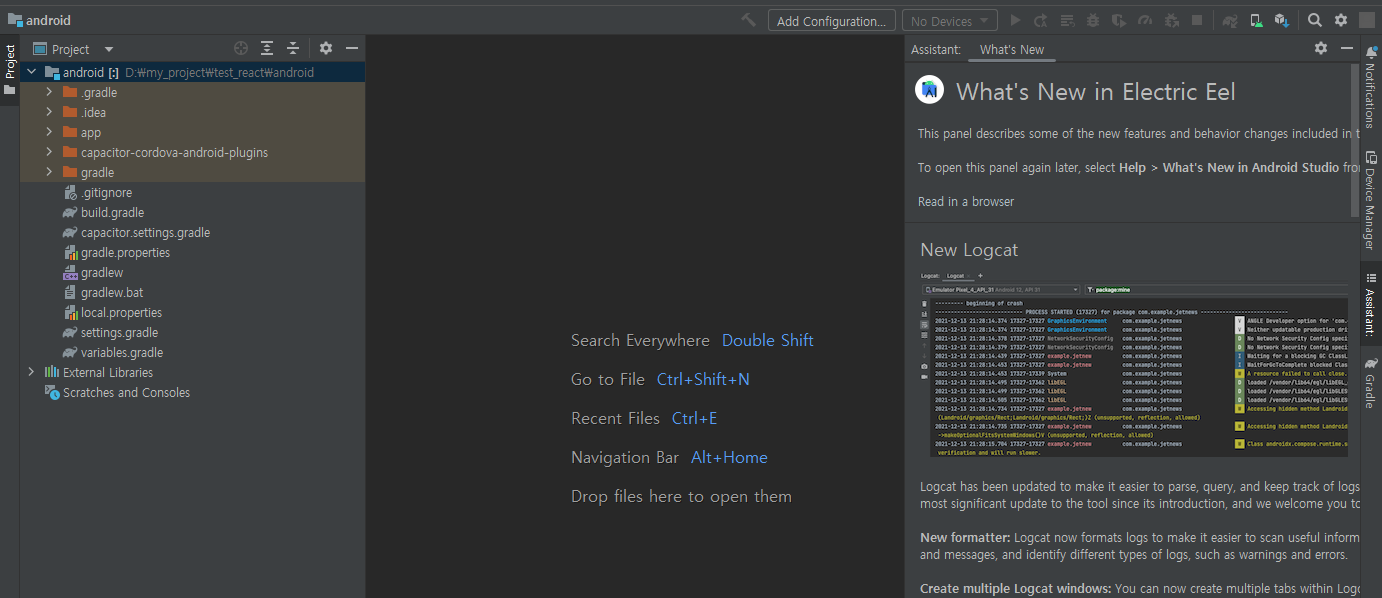Click the New Logcat screenshot thumbnail
Image resolution: width=1382 pixels, height=598 pixels.
pos(1134,364)
